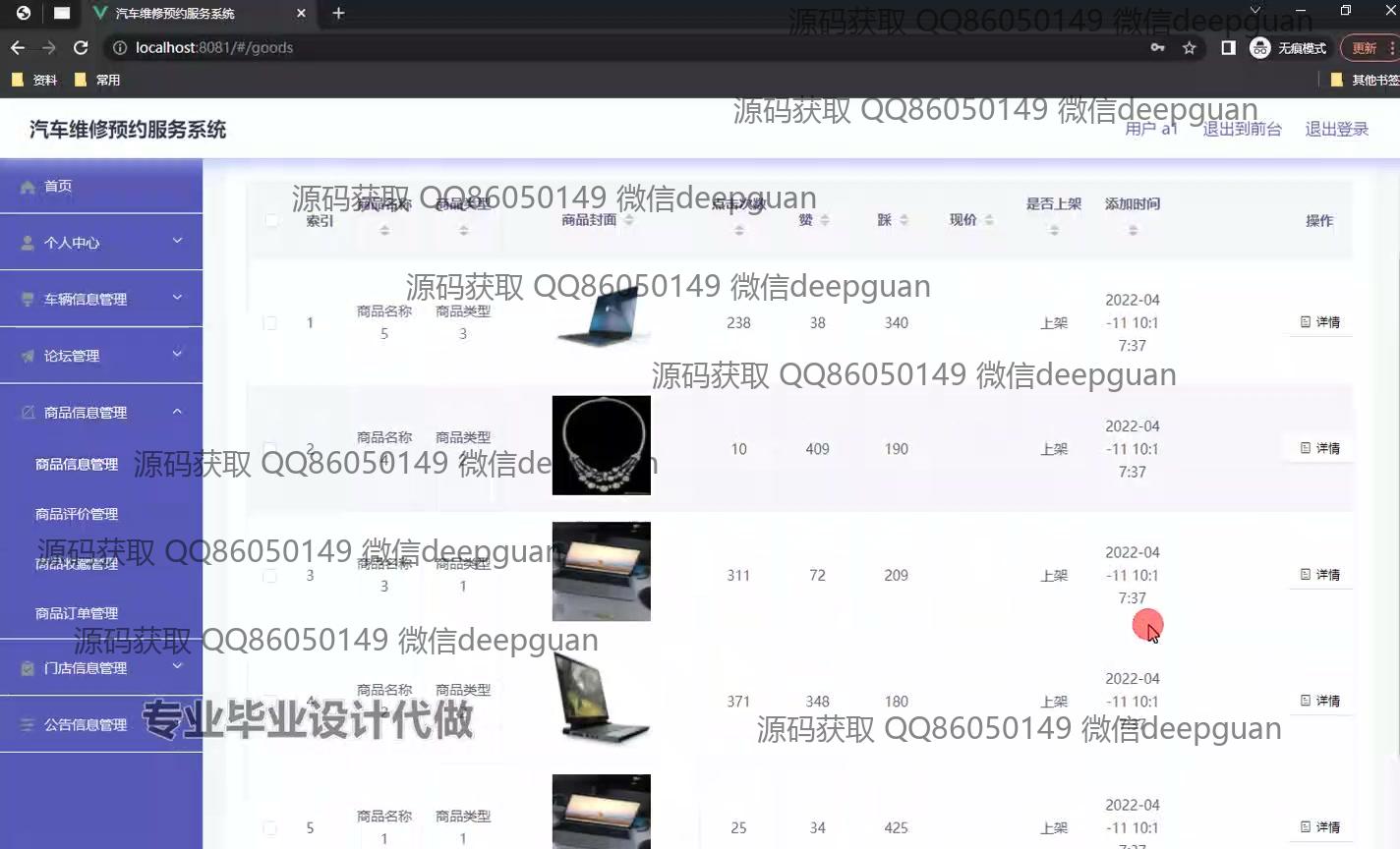Check the checkbox for row index 3
Viewport: 1400px width, 849px height.
(x=270, y=576)
